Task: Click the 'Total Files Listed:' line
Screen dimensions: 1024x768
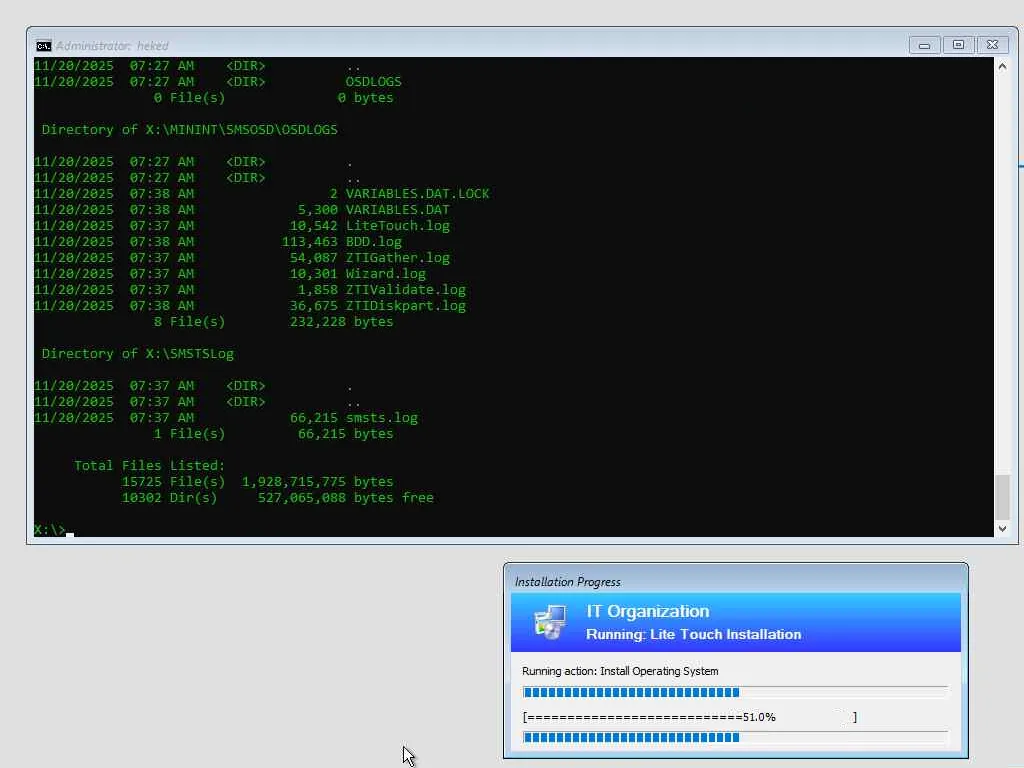Action: [x=150, y=466]
